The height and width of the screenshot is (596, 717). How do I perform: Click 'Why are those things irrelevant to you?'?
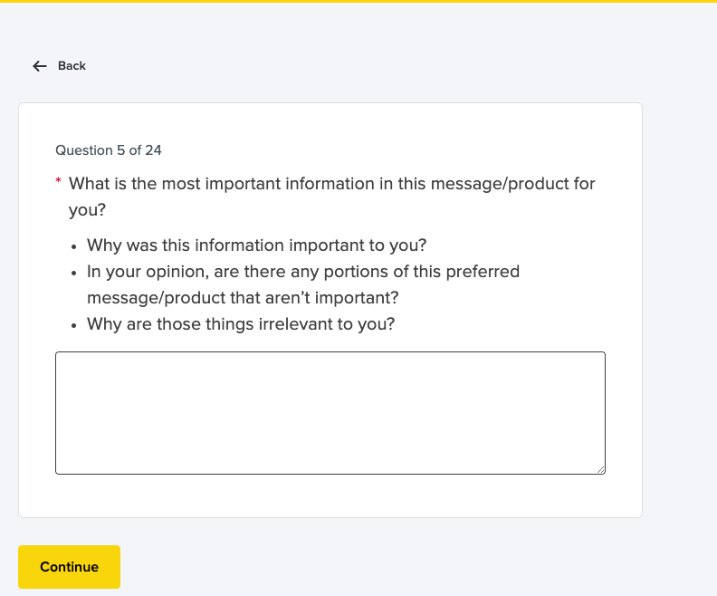click(241, 324)
